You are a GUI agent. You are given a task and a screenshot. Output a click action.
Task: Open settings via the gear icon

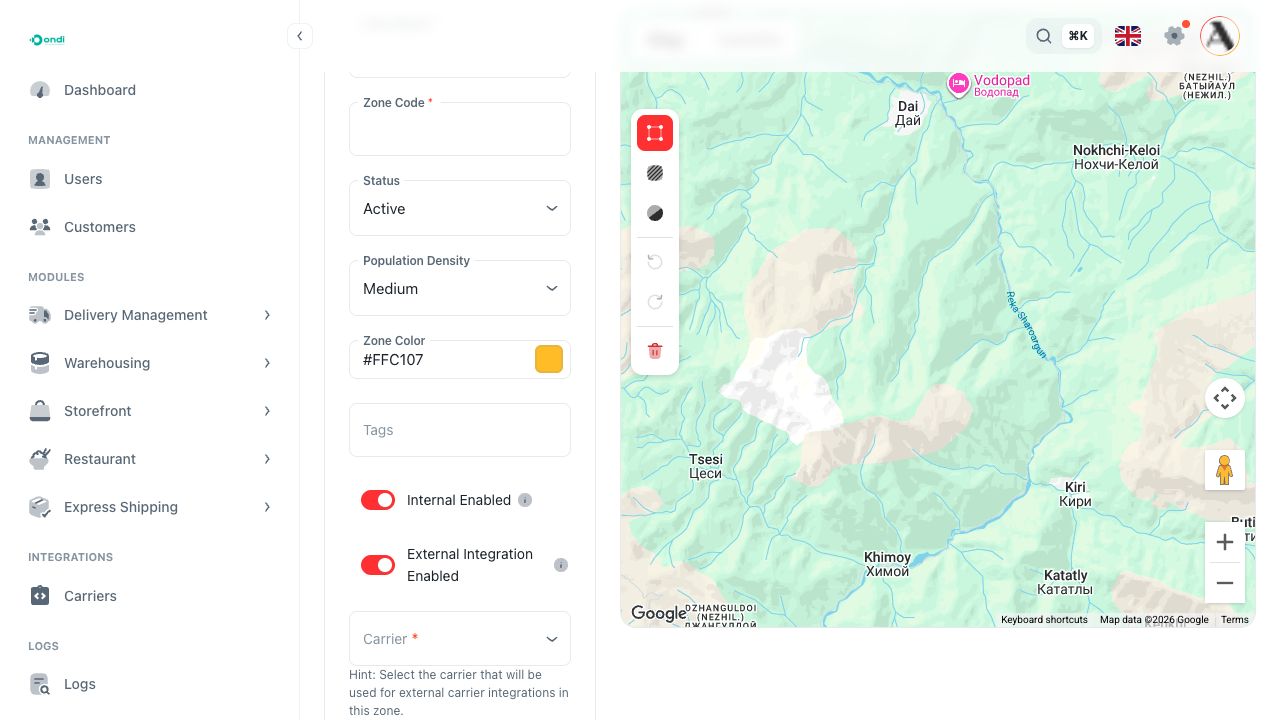1175,36
